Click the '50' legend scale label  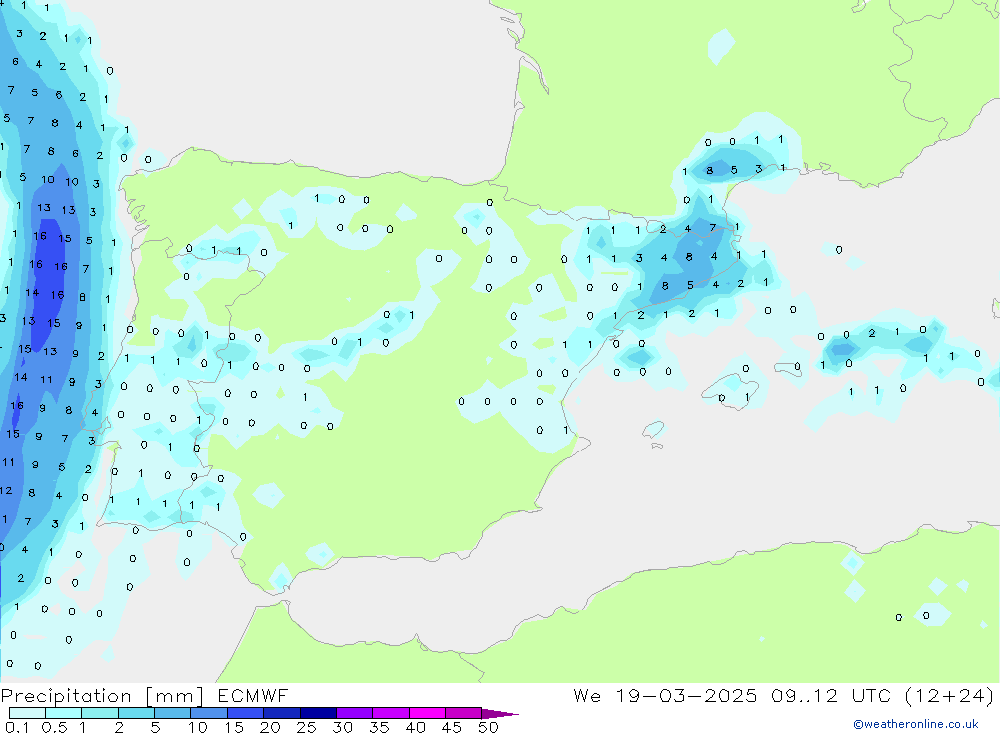click(x=488, y=727)
